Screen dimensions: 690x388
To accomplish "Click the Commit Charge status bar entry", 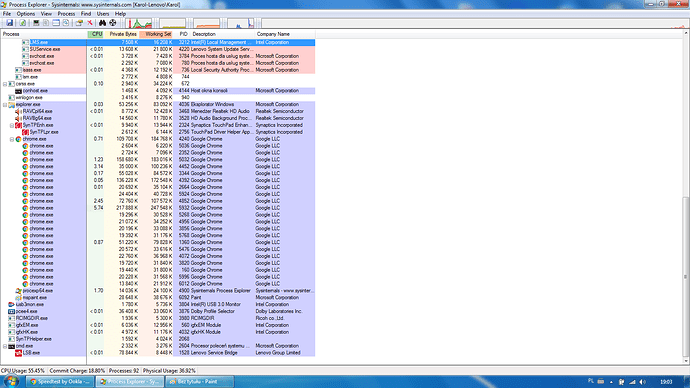I will click(x=77, y=371).
